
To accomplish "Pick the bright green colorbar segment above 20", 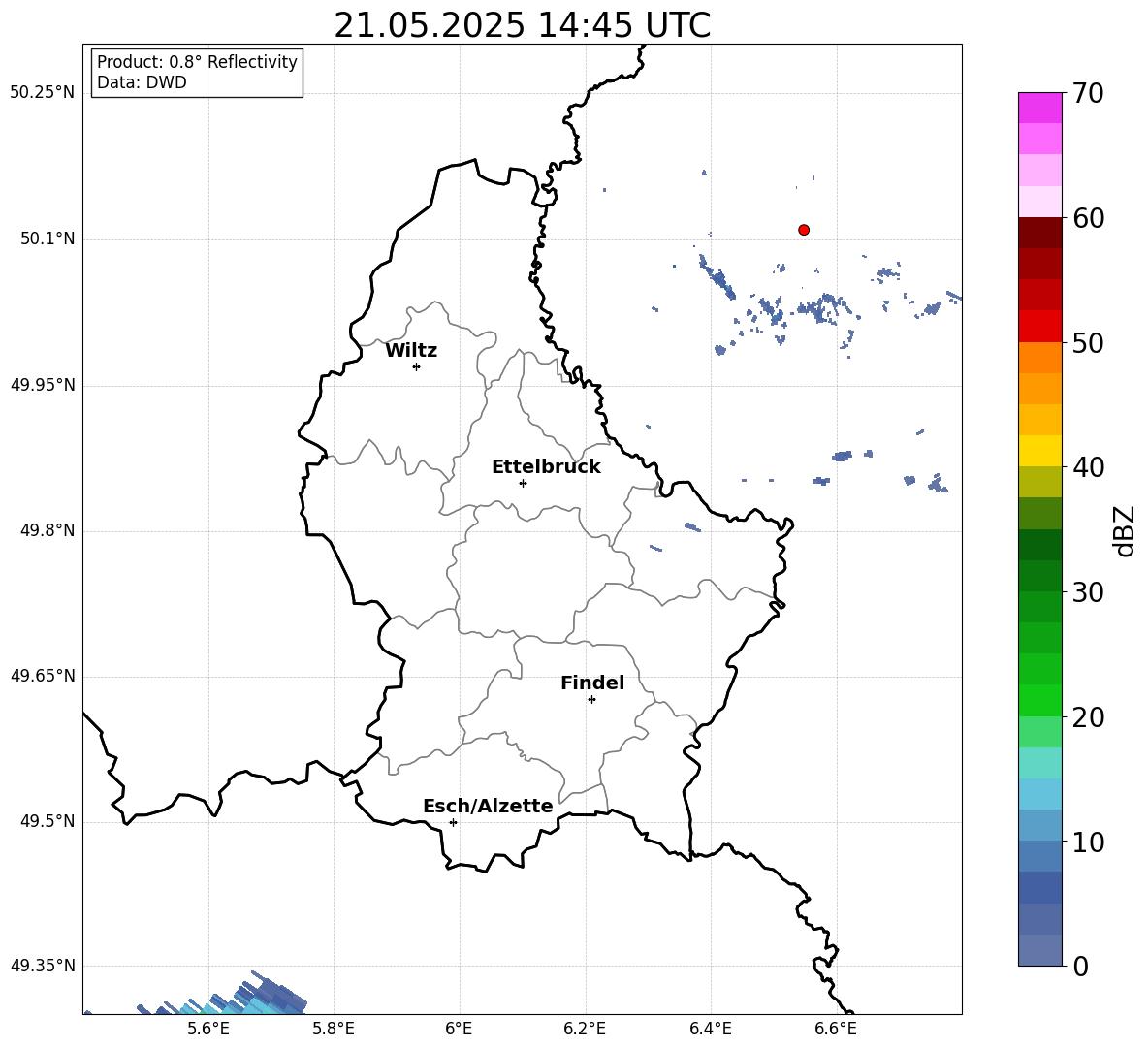I will [x=1040, y=700].
